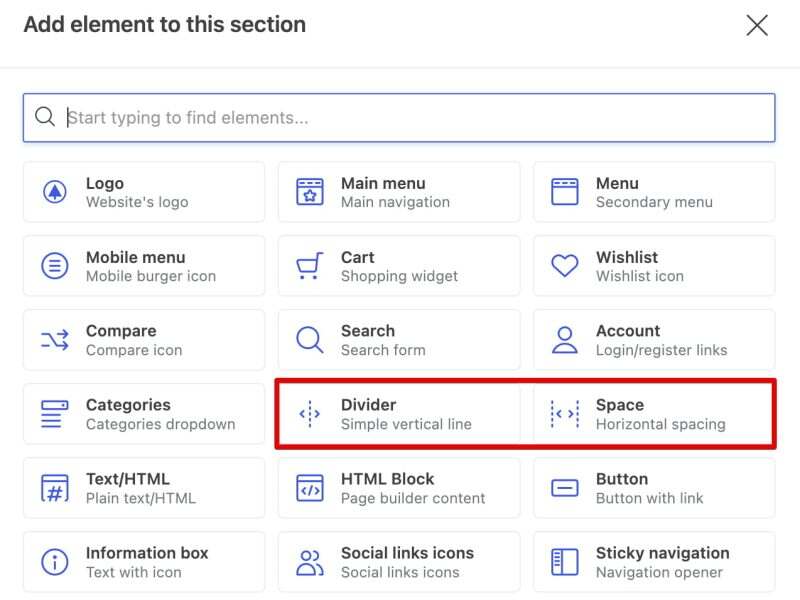Choose the Mobile menu burger icon
This screenshot has height=600, width=800.
[x=55, y=266]
